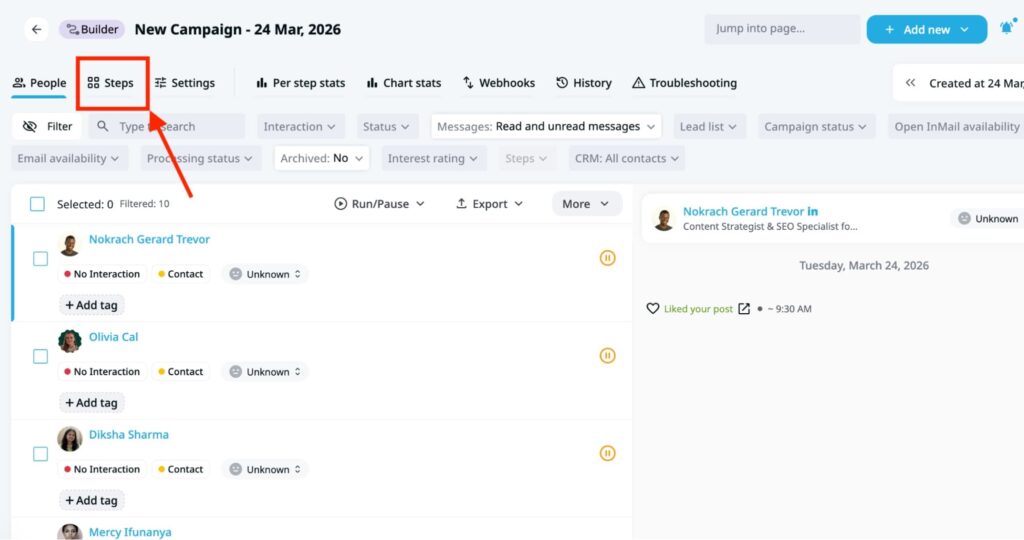Click the LinkedIn icon beside Nokrach's name
The image size is (1024, 540).
(813, 212)
